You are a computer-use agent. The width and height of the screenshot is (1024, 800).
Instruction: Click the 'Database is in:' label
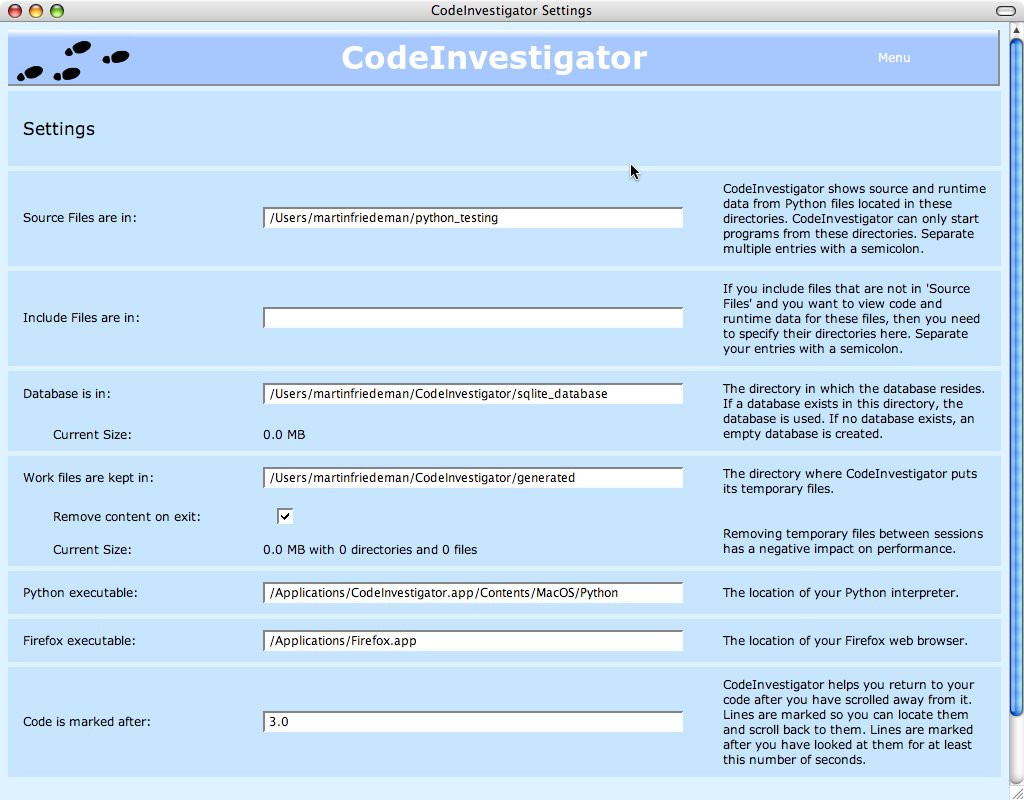click(x=67, y=394)
